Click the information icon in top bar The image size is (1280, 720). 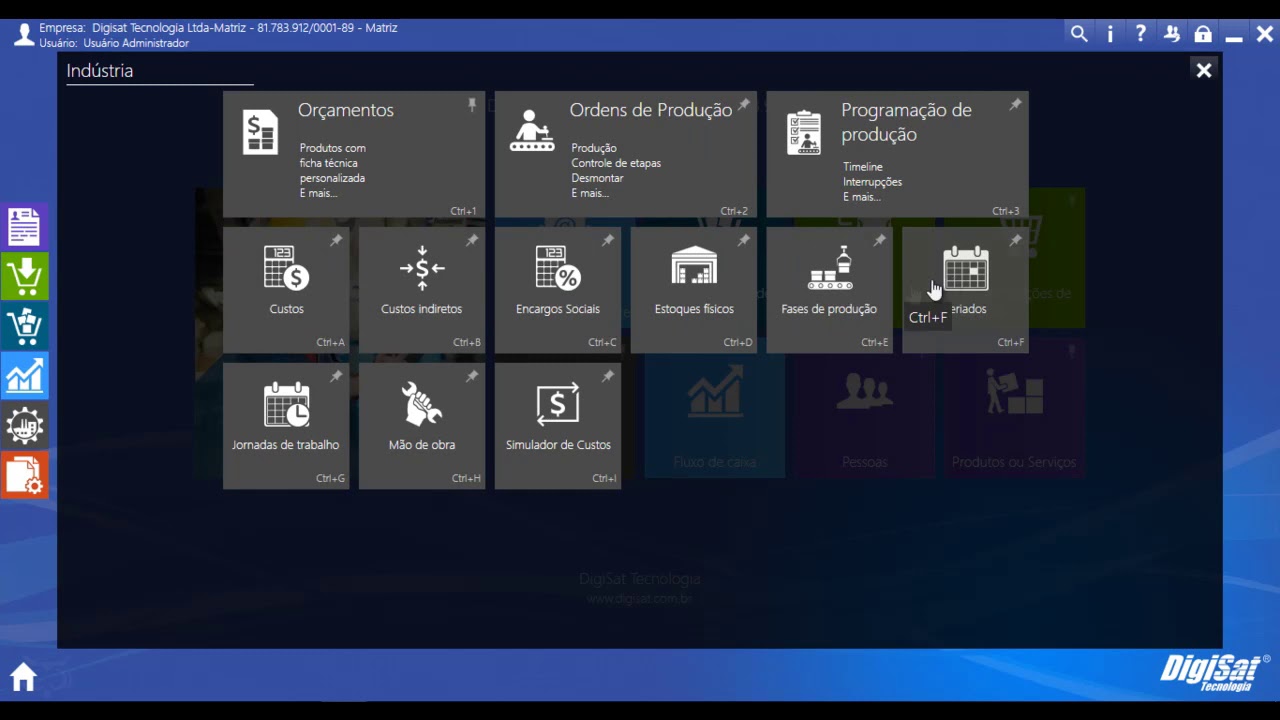1110,34
